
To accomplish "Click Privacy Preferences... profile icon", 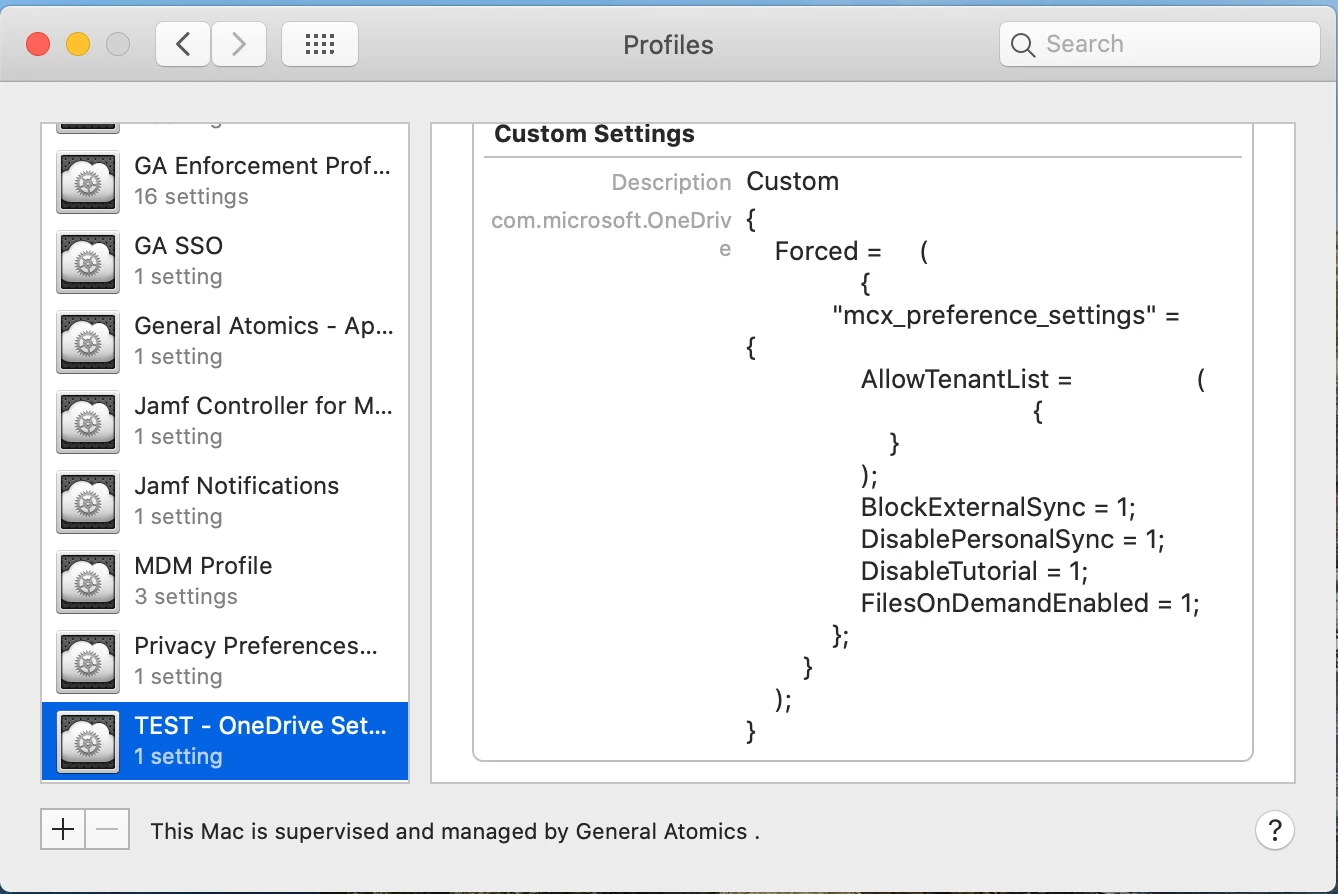I will (x=88, y=661).
